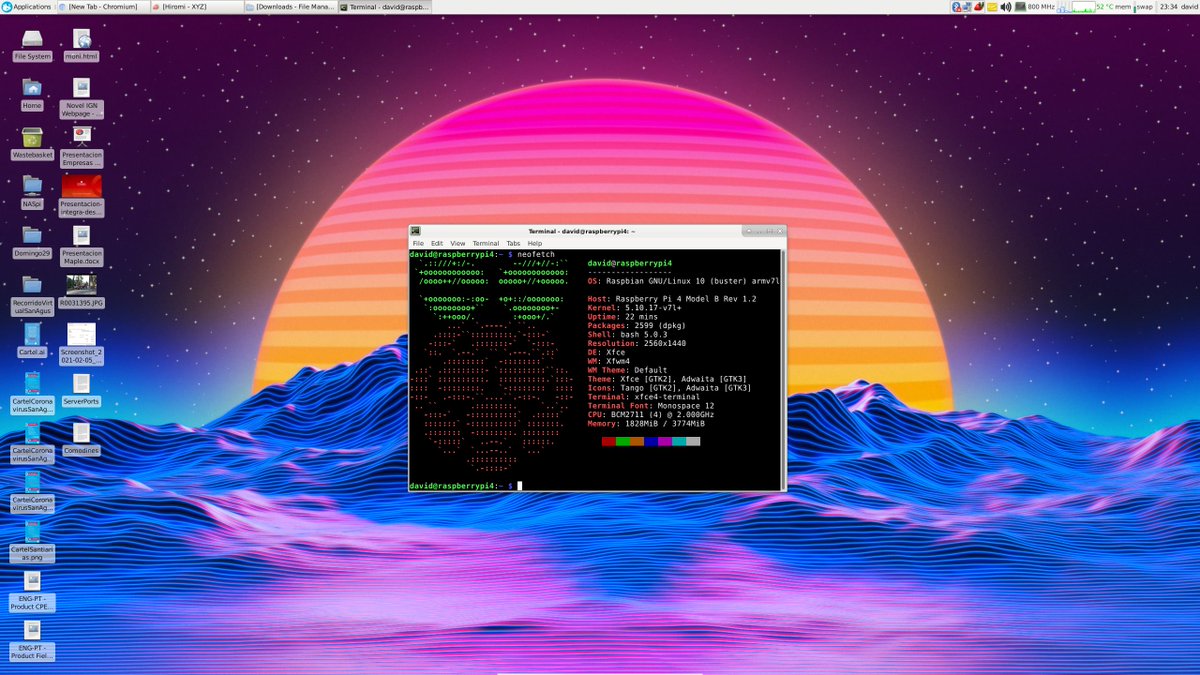
Task: Open the terminal File menu
Action: 418,243
